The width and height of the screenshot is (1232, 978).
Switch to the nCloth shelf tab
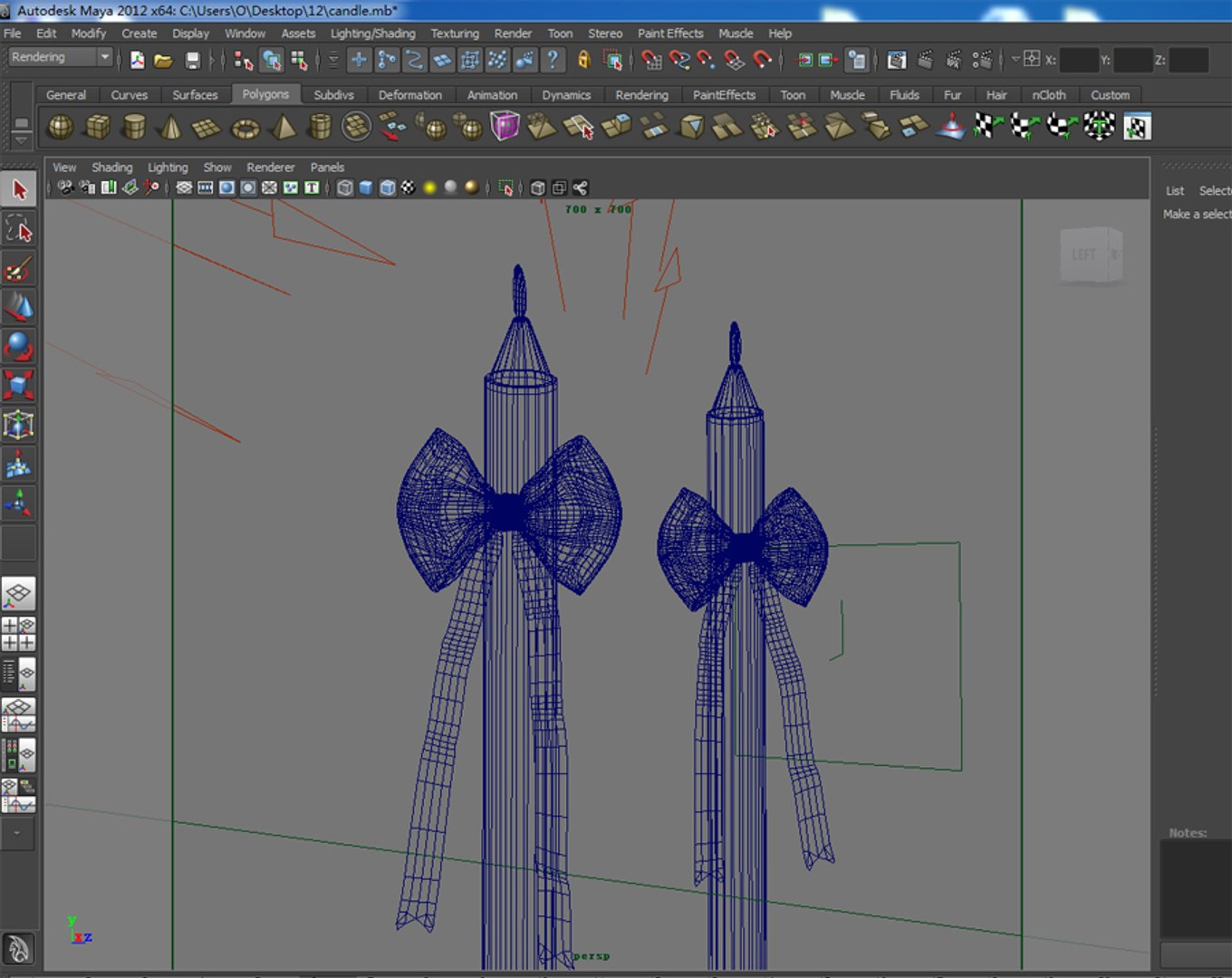pyautogui.click(x=1049, y=95)
